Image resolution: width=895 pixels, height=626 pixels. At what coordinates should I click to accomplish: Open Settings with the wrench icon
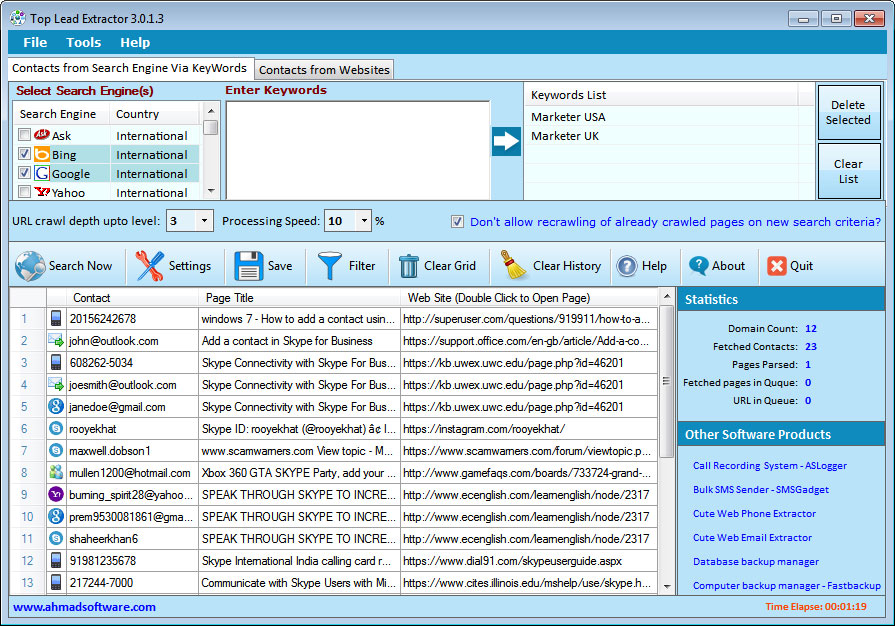(x=150, y=266)
